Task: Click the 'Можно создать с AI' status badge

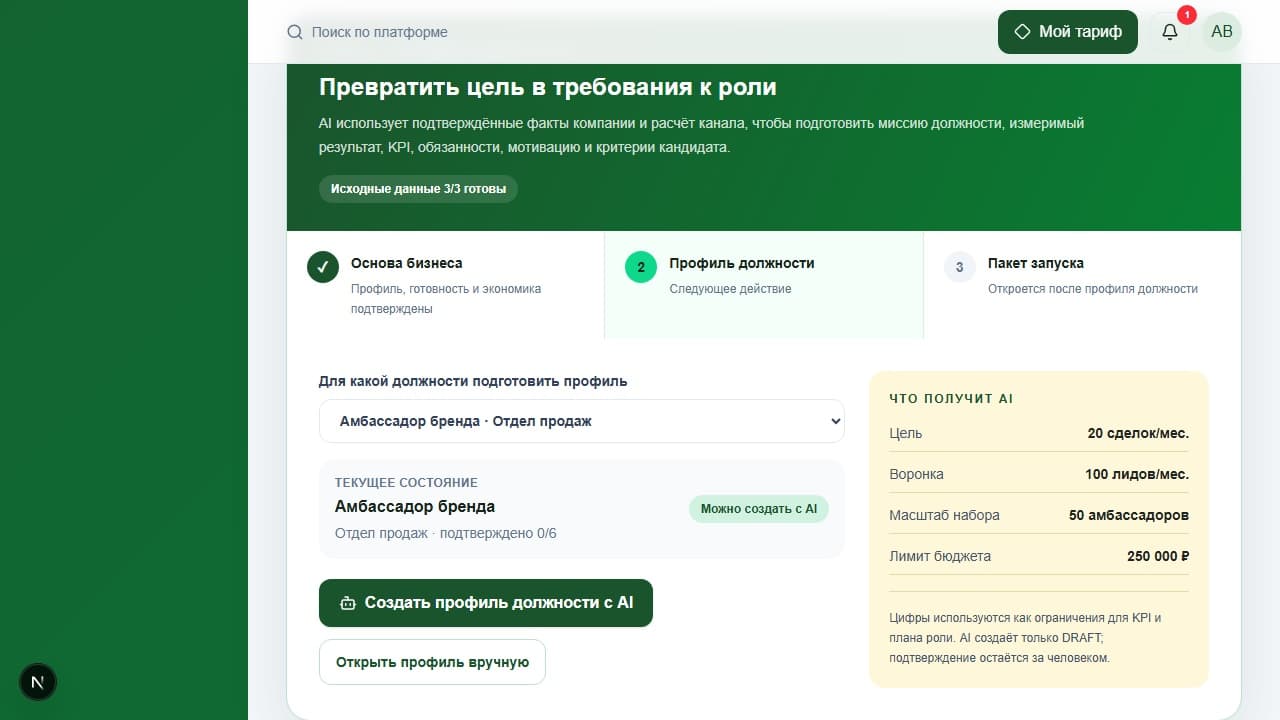Action: coord(759,509)
